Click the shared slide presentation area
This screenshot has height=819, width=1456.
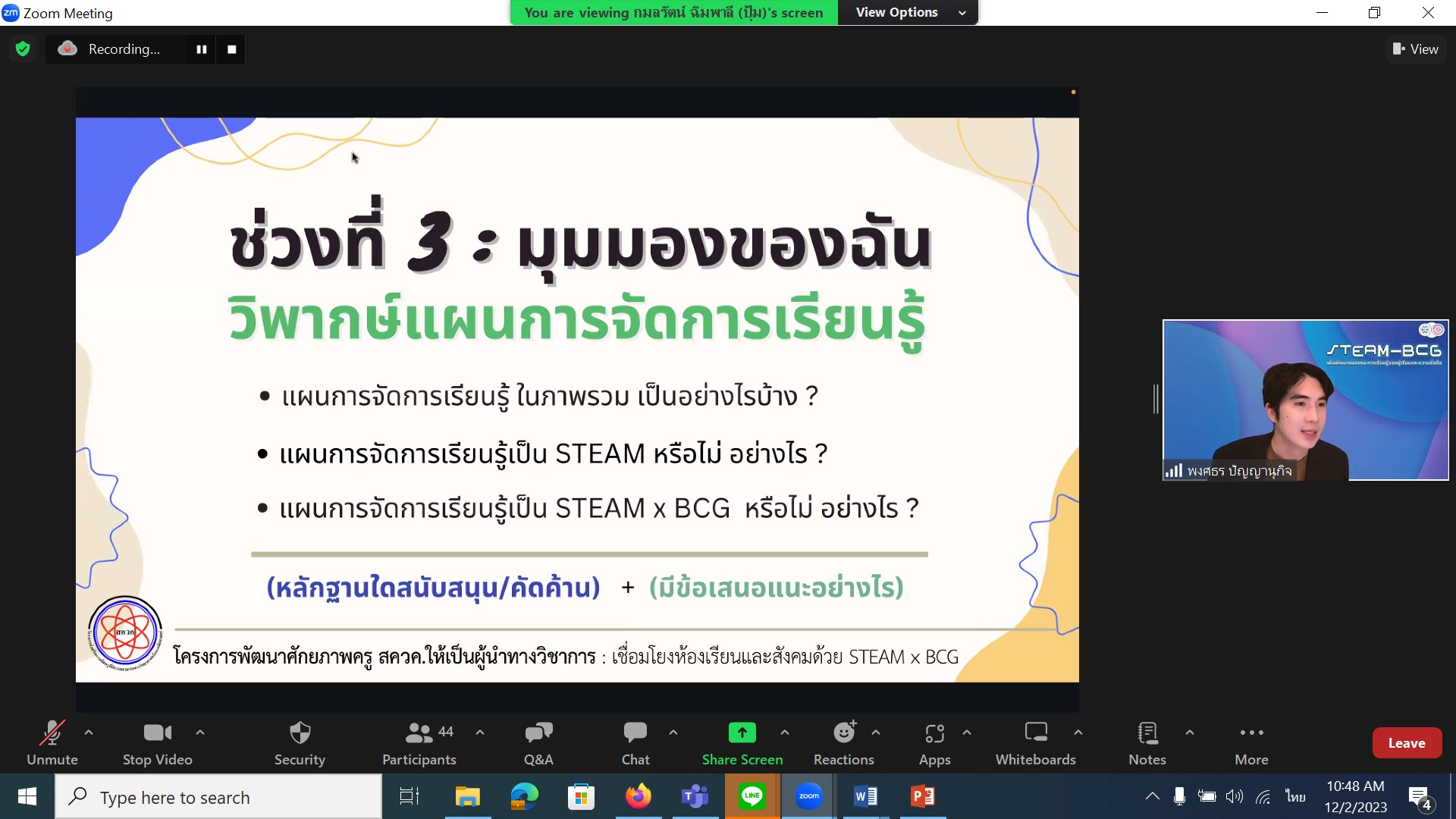coord(577,400)
